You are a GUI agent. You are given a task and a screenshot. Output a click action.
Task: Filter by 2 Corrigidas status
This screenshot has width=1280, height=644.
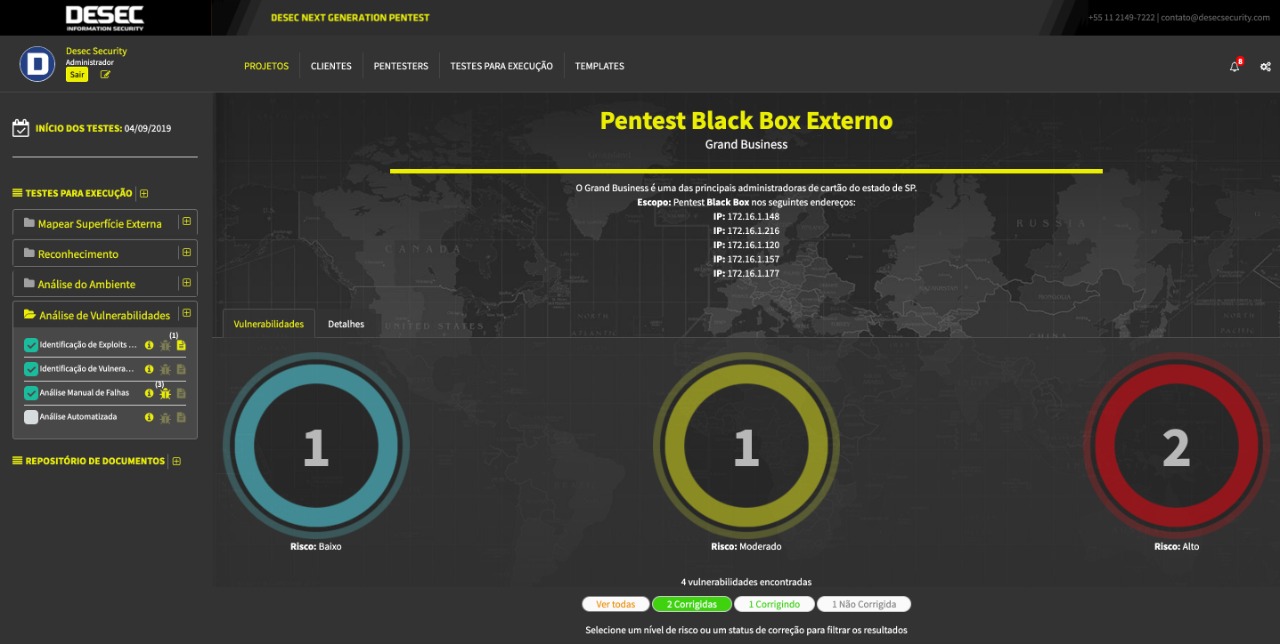point(692,604)
